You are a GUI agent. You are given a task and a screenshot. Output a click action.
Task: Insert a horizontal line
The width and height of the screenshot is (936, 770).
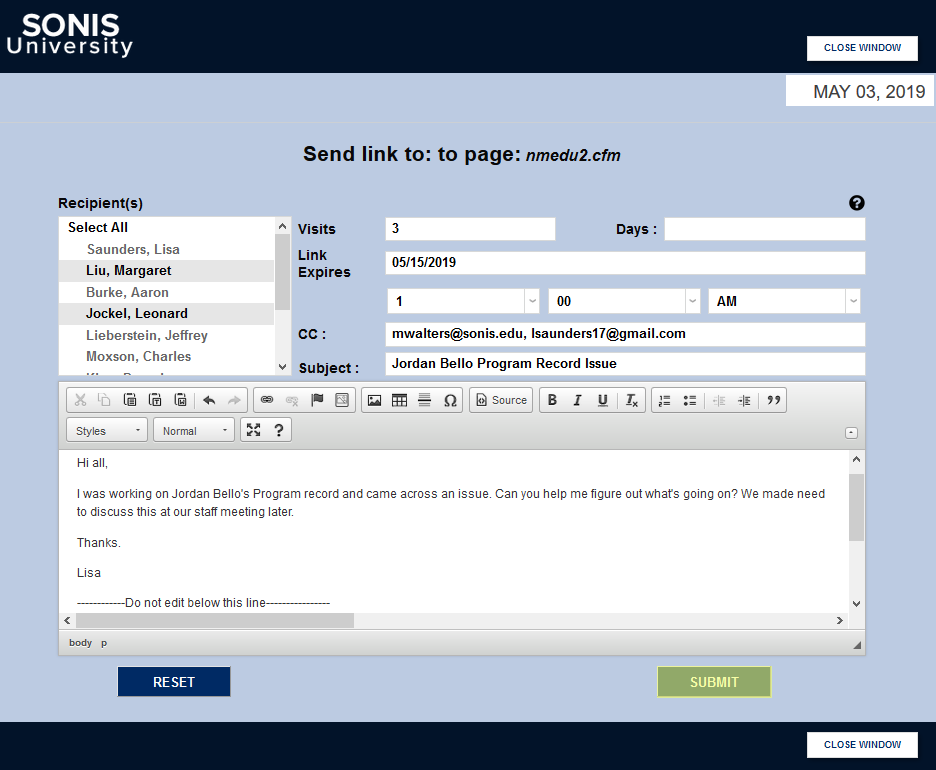pyautogui.click(x=424, y=400)
